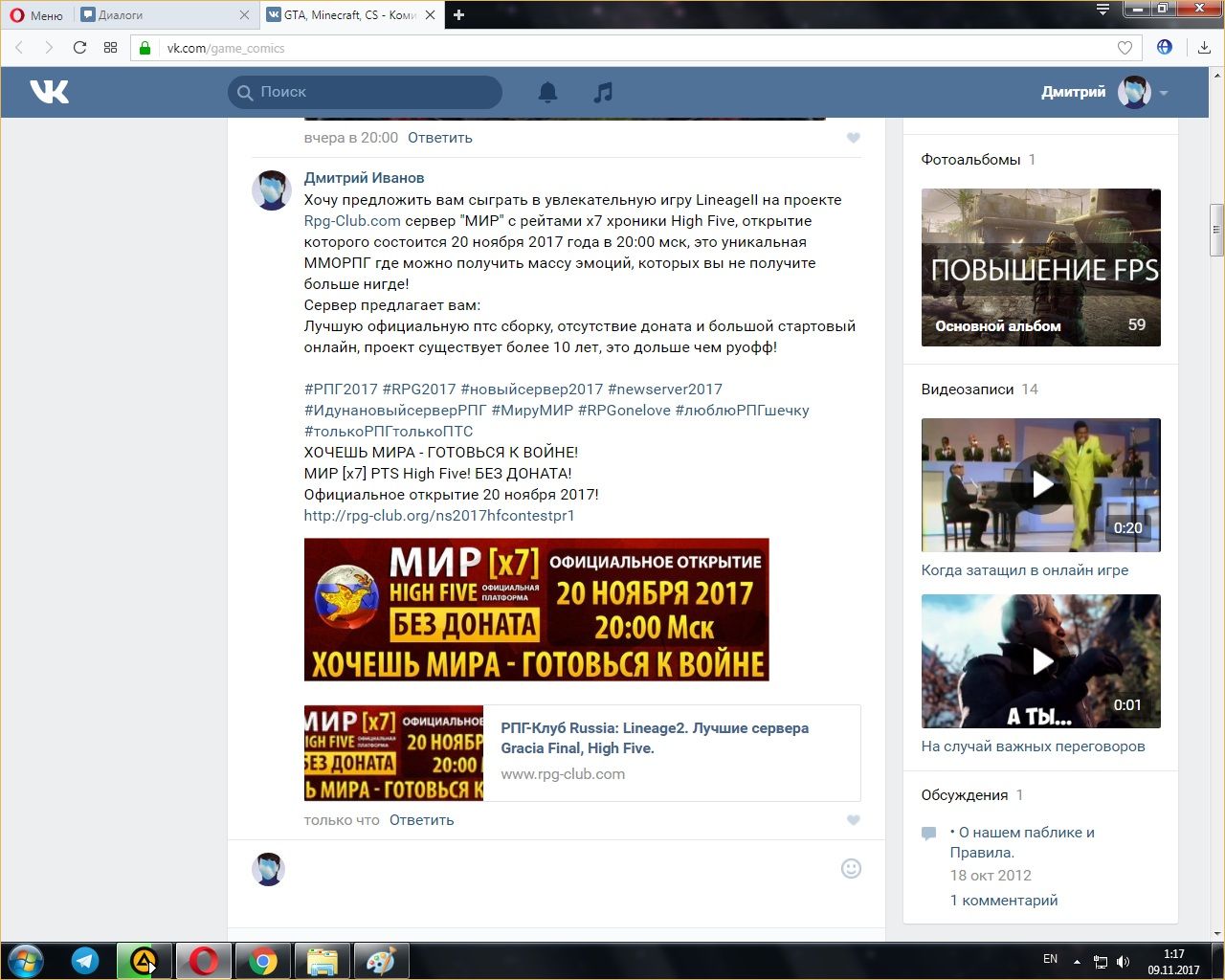This screenshot has height=980, width=1225.
Task: Click the #толькоРПГтолькоПТС hashtag
Action: click(389, 432)
